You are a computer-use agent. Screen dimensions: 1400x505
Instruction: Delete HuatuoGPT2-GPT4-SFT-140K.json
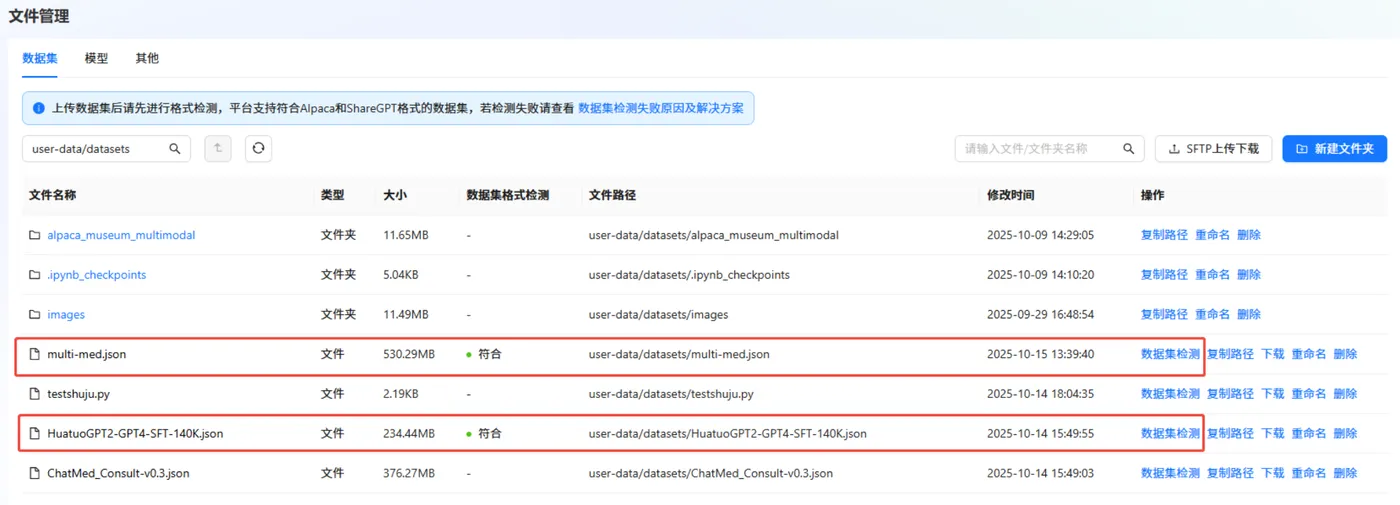pyautogui.click(x=1345, y=434)
